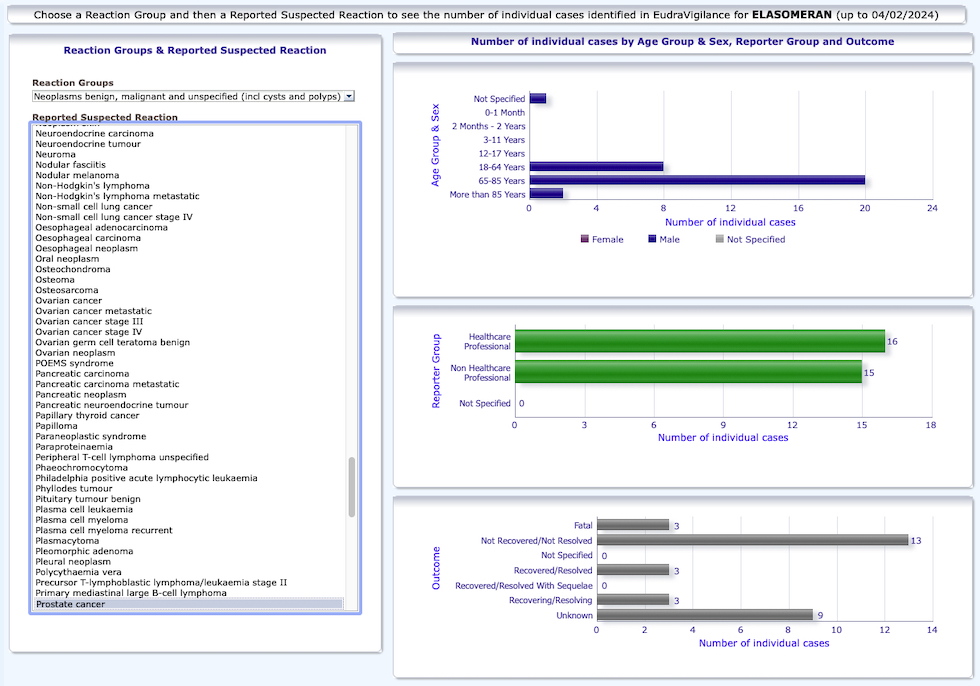Click the Reaction Groups dropdown arrow button
The width and height of the screenshot is (980, 686).
pos(349,96)
